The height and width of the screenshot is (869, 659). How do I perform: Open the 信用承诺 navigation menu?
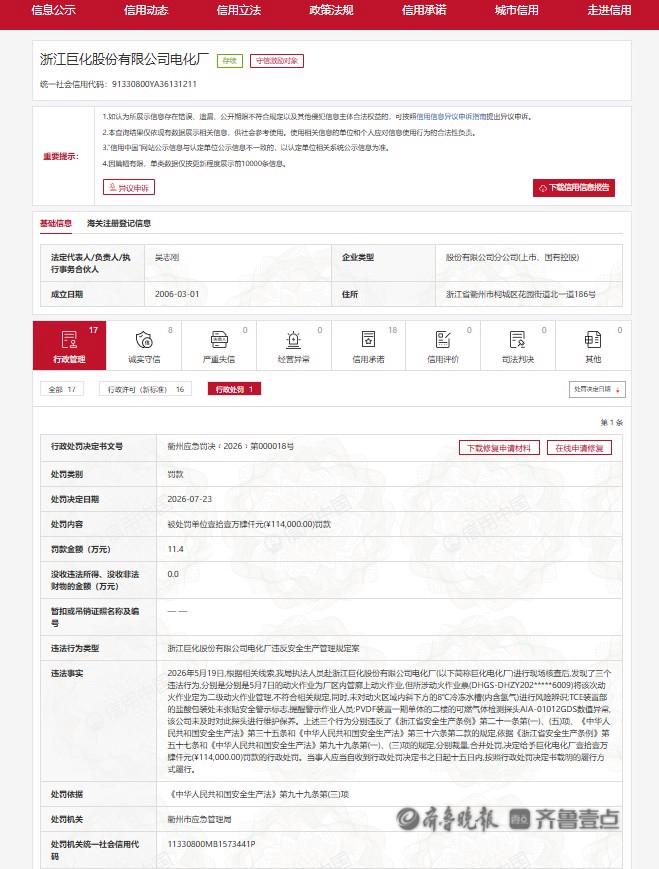point(424,10)
